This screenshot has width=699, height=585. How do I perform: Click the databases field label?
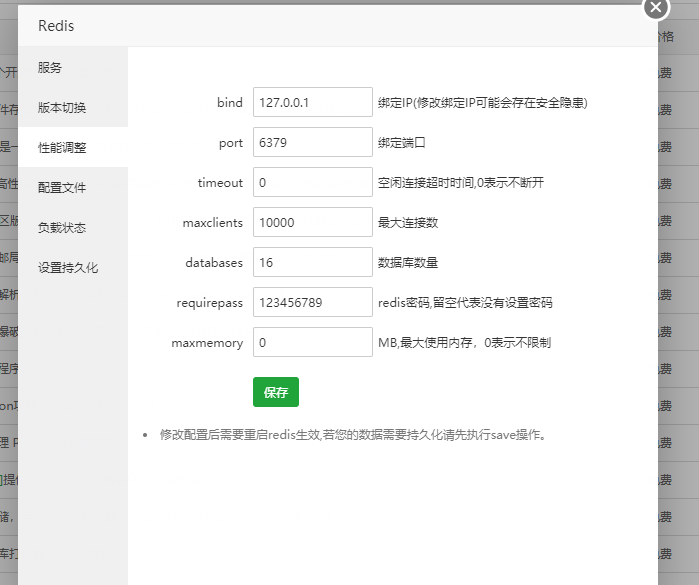(214, 263)
